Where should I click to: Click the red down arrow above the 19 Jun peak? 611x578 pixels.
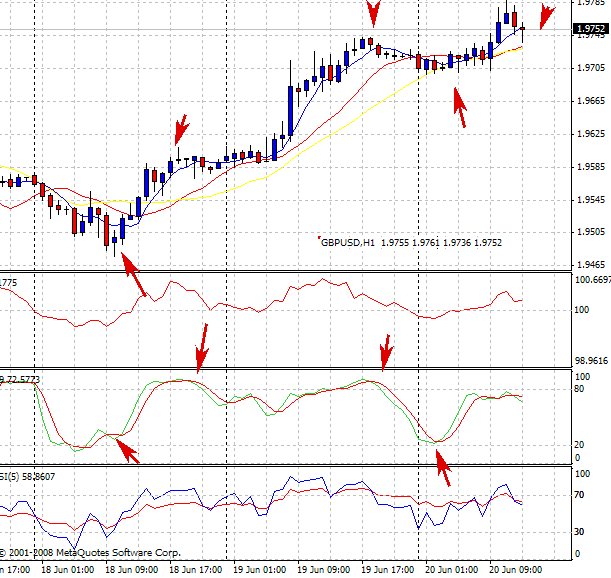374,13
